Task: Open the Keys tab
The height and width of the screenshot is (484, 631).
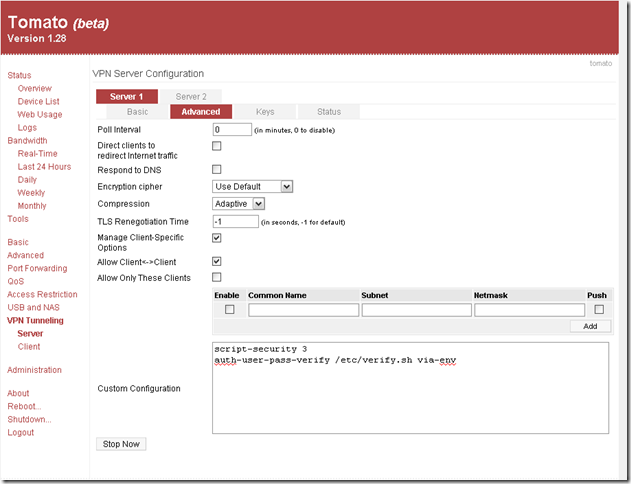Action: [x=265, y=112]
